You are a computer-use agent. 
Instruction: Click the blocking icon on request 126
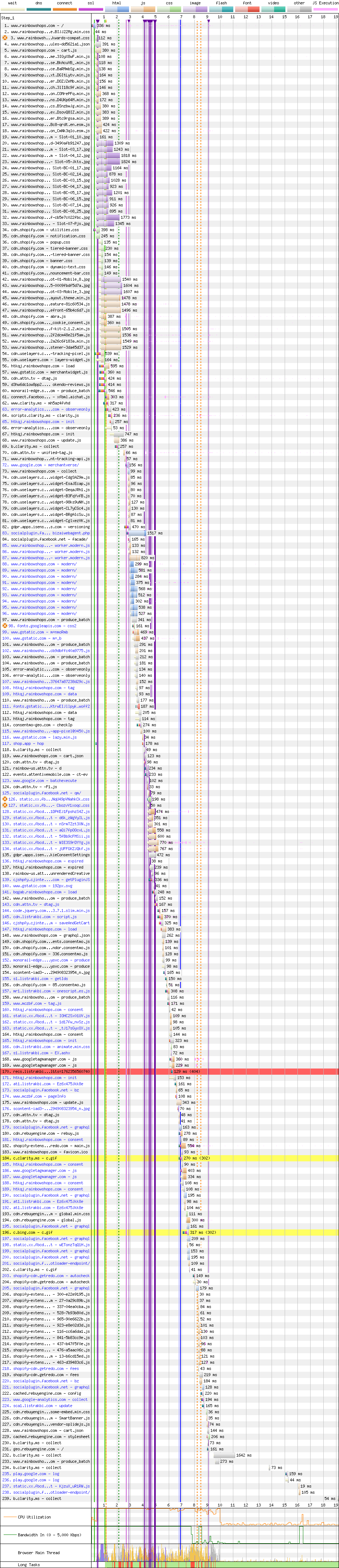(5, 799)
